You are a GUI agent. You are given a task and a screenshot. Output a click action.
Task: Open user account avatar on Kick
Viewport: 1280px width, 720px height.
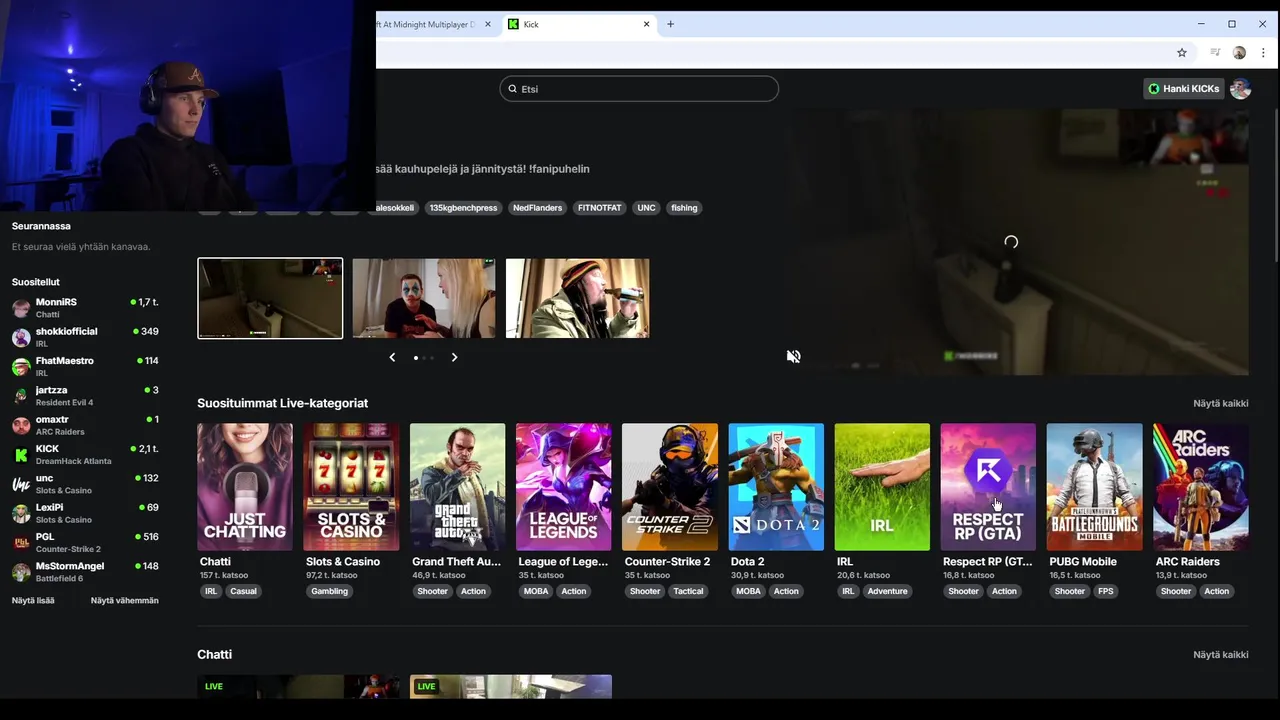[x=1240, y=89]
